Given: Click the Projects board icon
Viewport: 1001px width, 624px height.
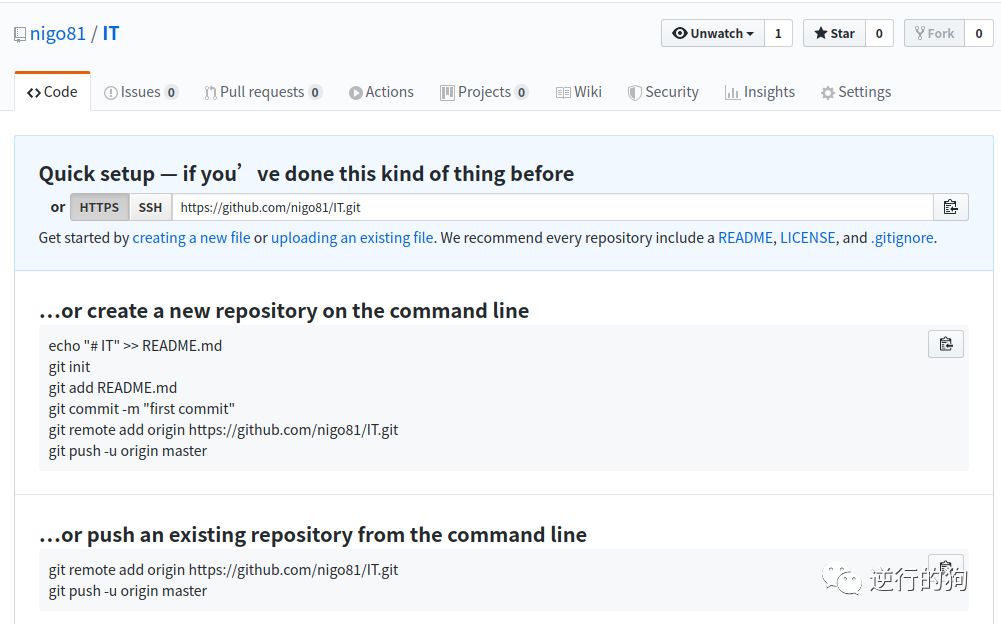Looking at the screenshot, I should (447, 93).
